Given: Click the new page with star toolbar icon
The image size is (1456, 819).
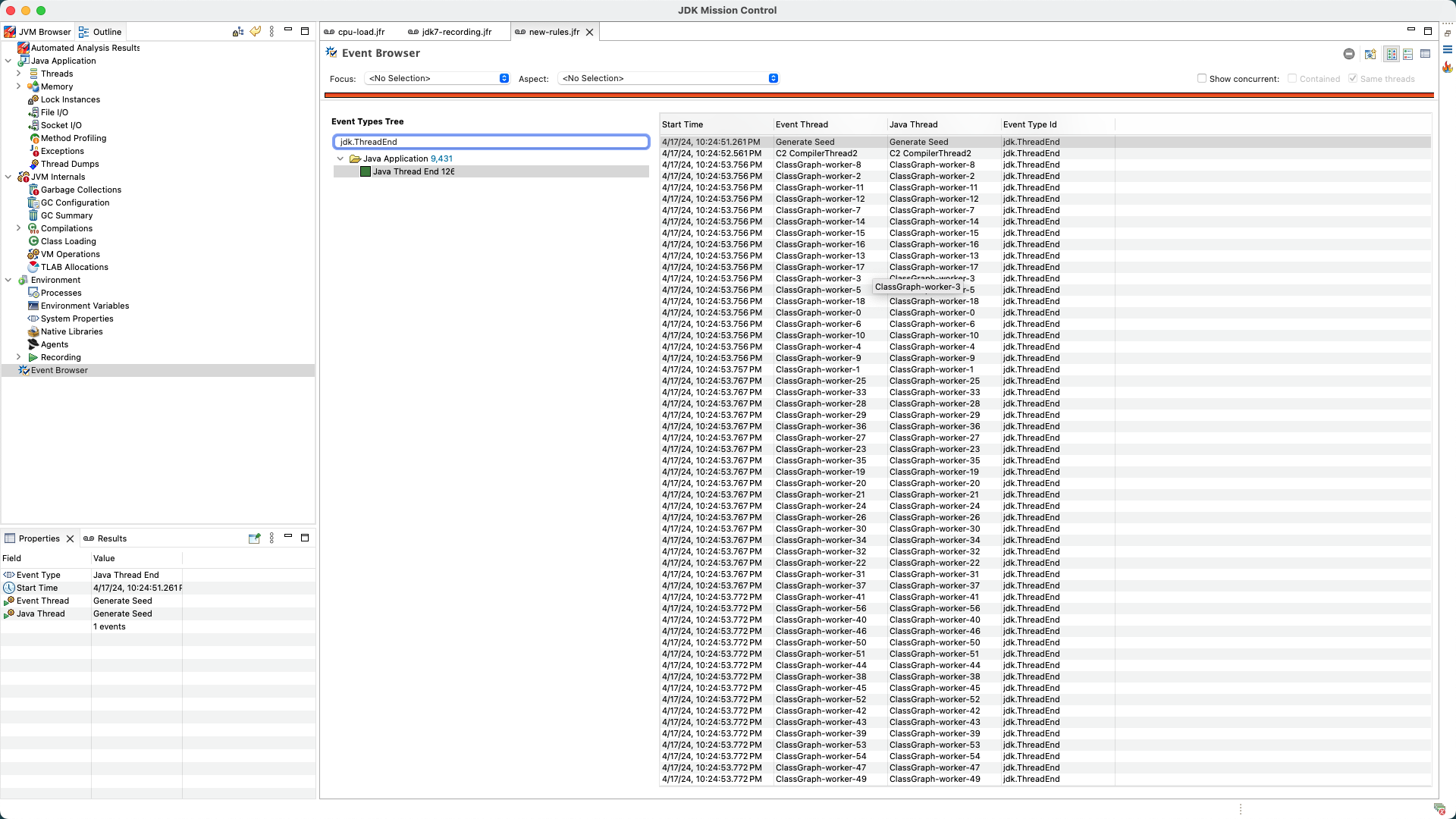Looking at the screenshot, I should click(x=1370, y=54).
